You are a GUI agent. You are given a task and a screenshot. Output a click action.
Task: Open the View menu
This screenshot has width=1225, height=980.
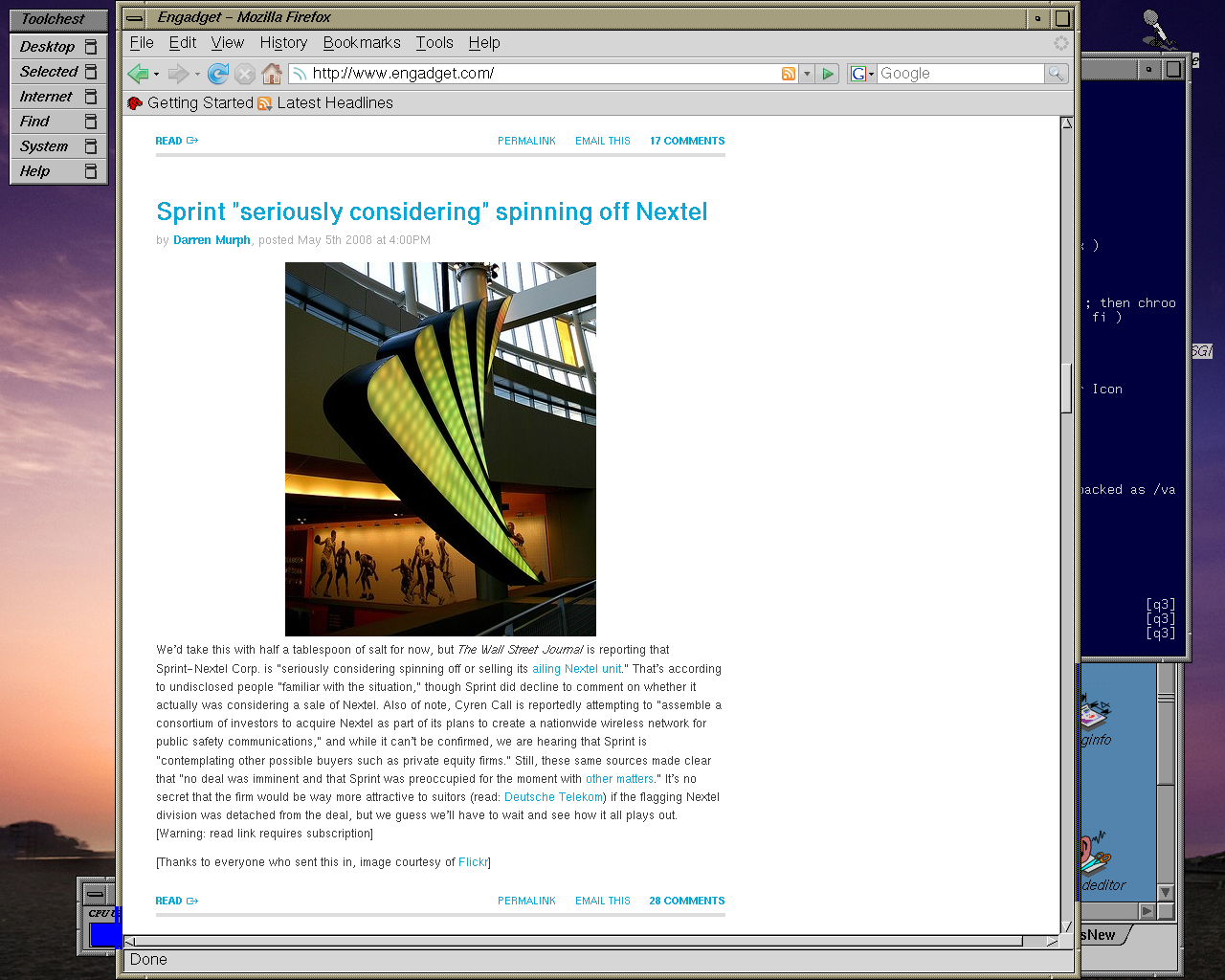pos(228,43)
